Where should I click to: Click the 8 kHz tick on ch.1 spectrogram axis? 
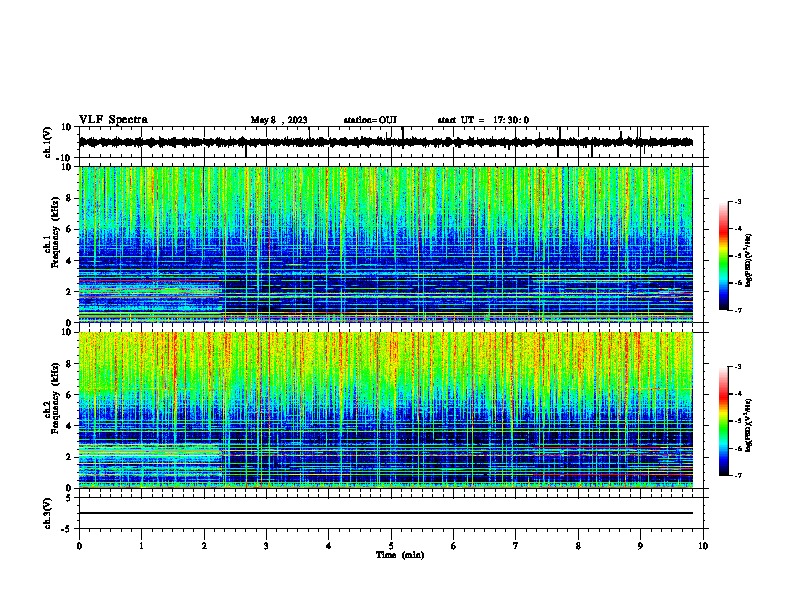click(70, 198)
